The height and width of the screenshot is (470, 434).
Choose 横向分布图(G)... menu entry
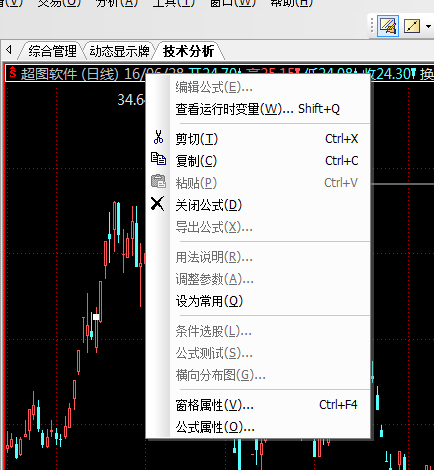(258, 375)
